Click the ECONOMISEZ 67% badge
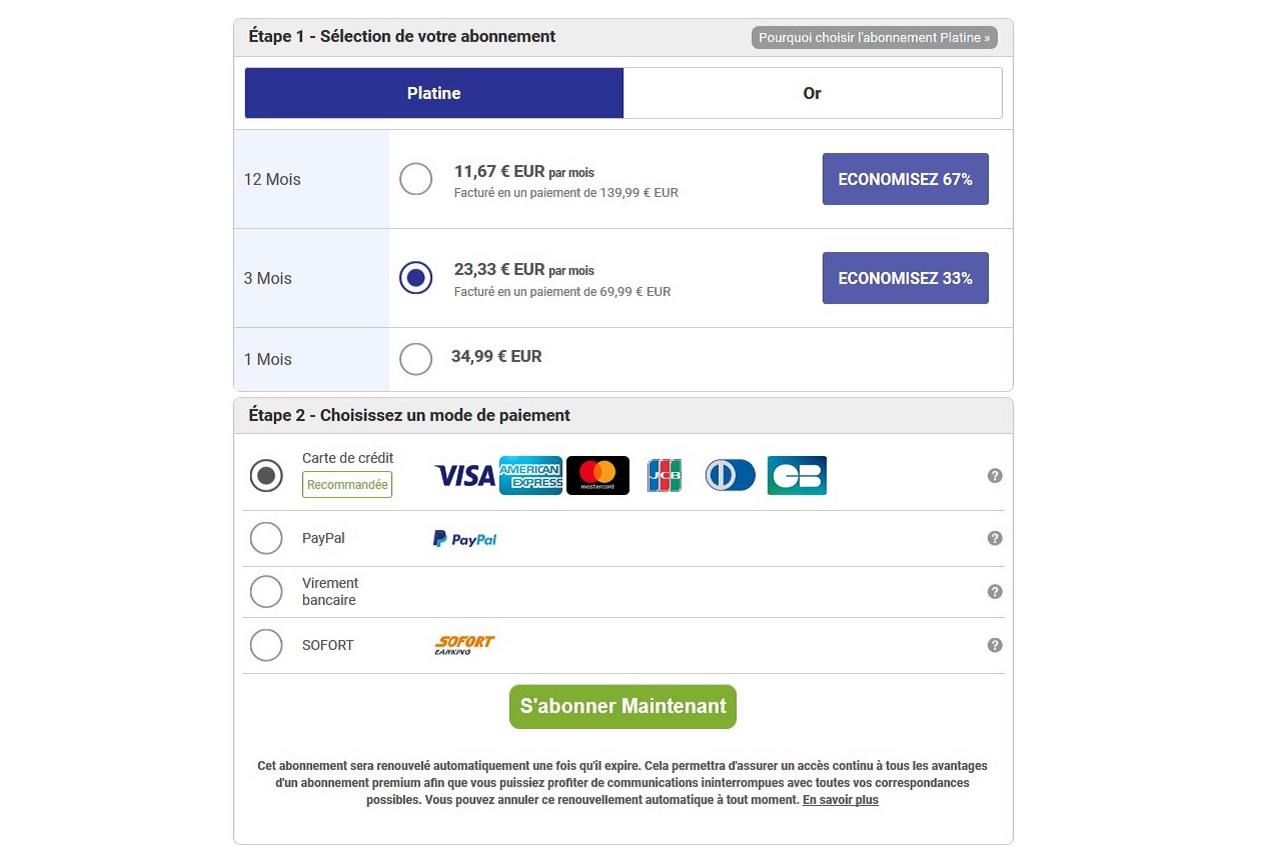The image size is (1280, 857). [905, 179]
